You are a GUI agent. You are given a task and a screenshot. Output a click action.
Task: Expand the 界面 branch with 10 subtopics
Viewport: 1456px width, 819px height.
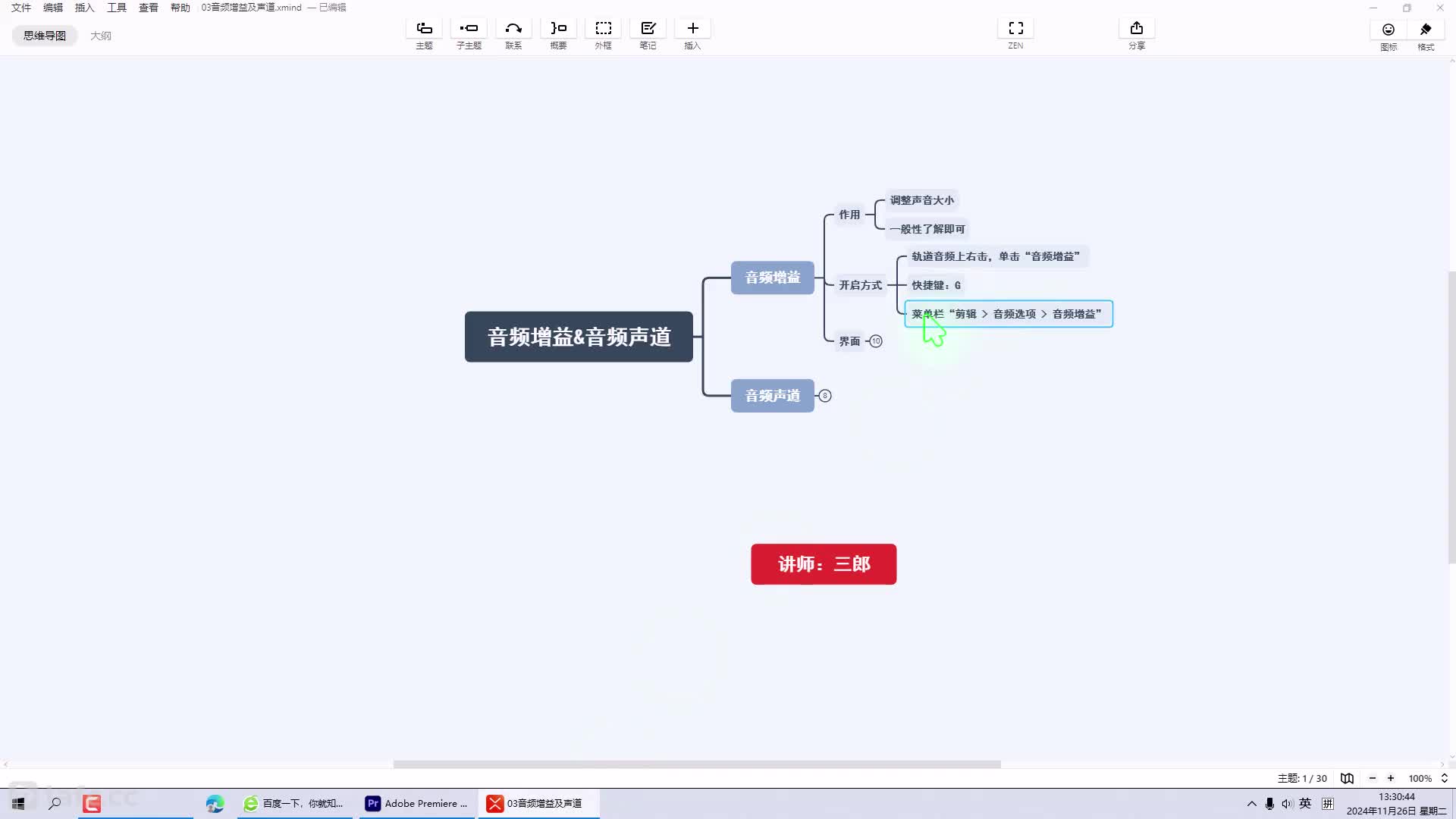(876, 341)
